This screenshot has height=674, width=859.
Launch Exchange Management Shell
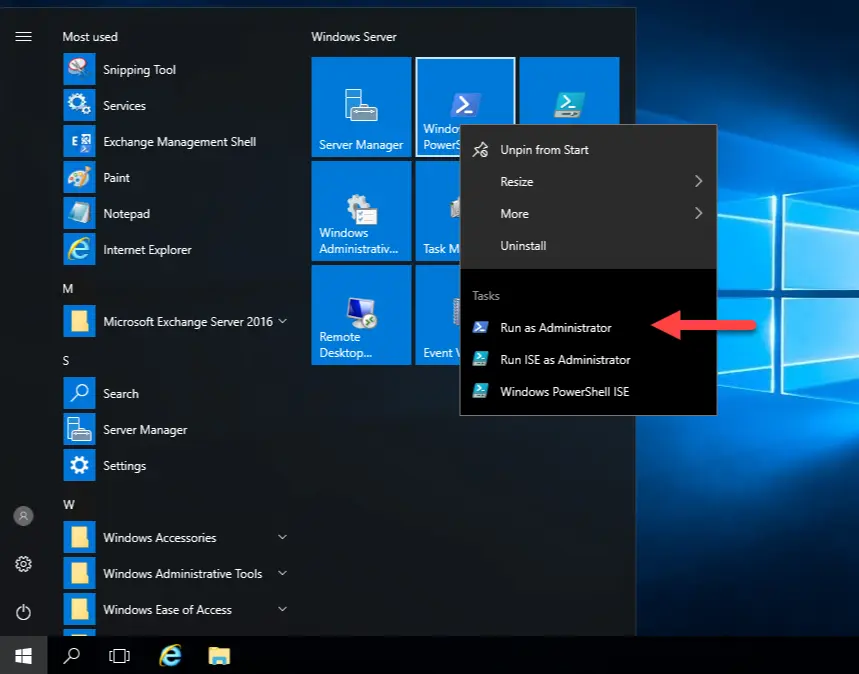[x=179, y=142]
